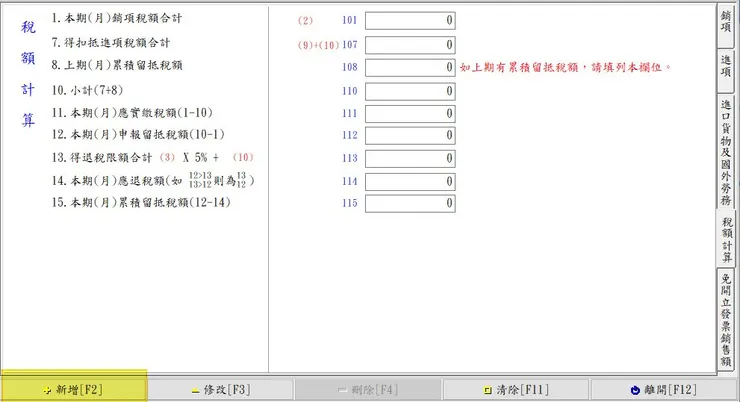Click the red (9)+(10) reference near 107
Screen dimensions: 740x402
(318, 45)
